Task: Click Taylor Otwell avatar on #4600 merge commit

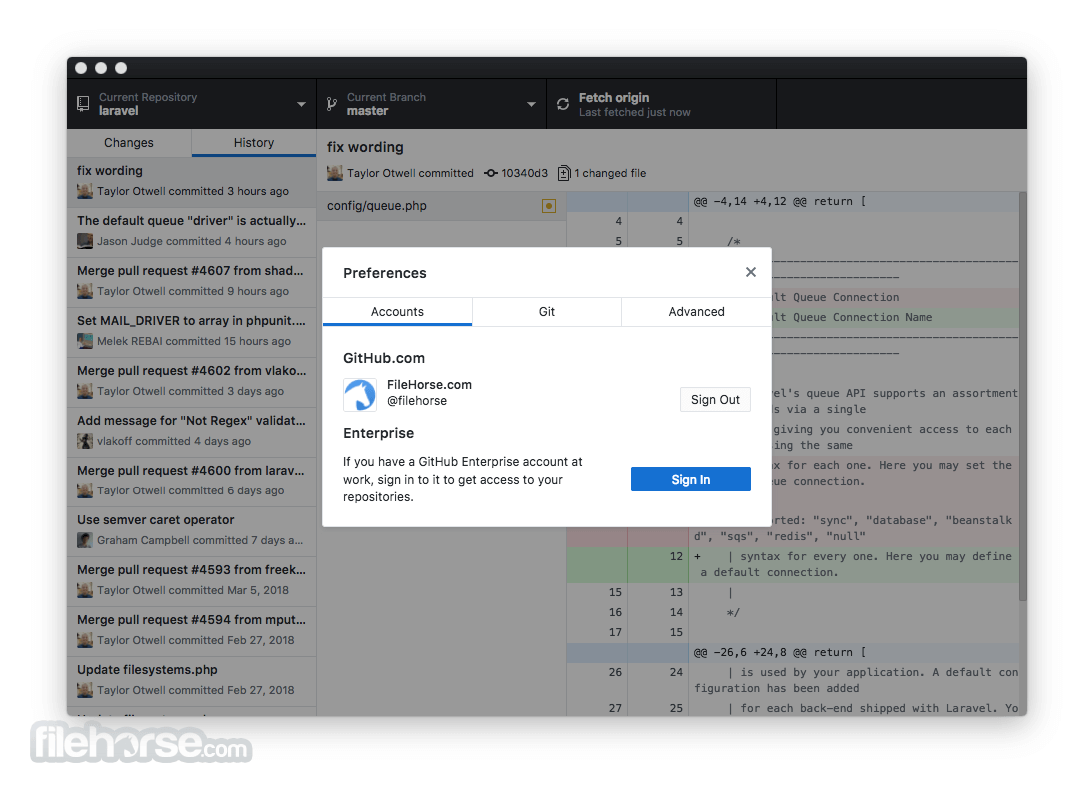Action: coord(85,490)
